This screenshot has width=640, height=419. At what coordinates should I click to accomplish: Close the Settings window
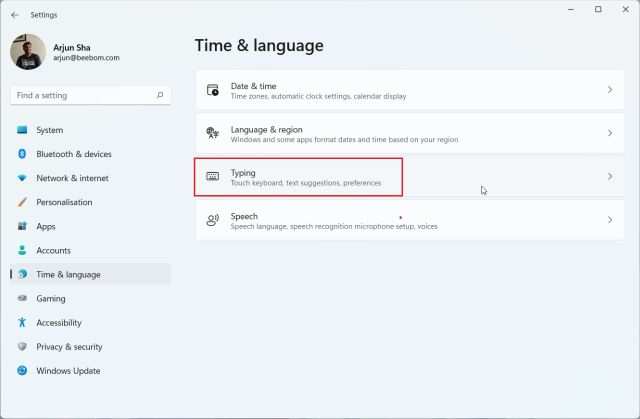(x=625, y=9)
